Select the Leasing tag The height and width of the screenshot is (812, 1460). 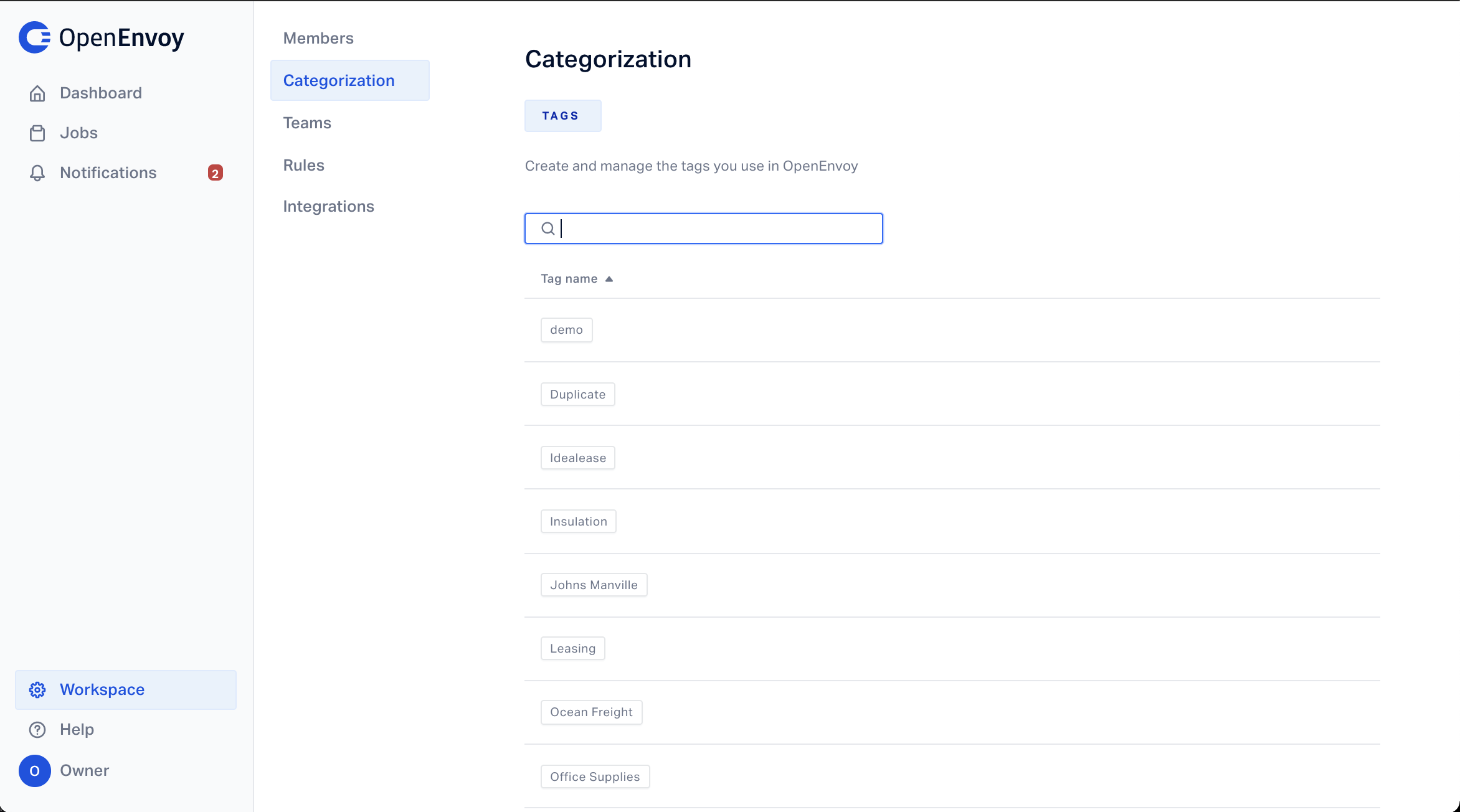(x=573, y=648)
